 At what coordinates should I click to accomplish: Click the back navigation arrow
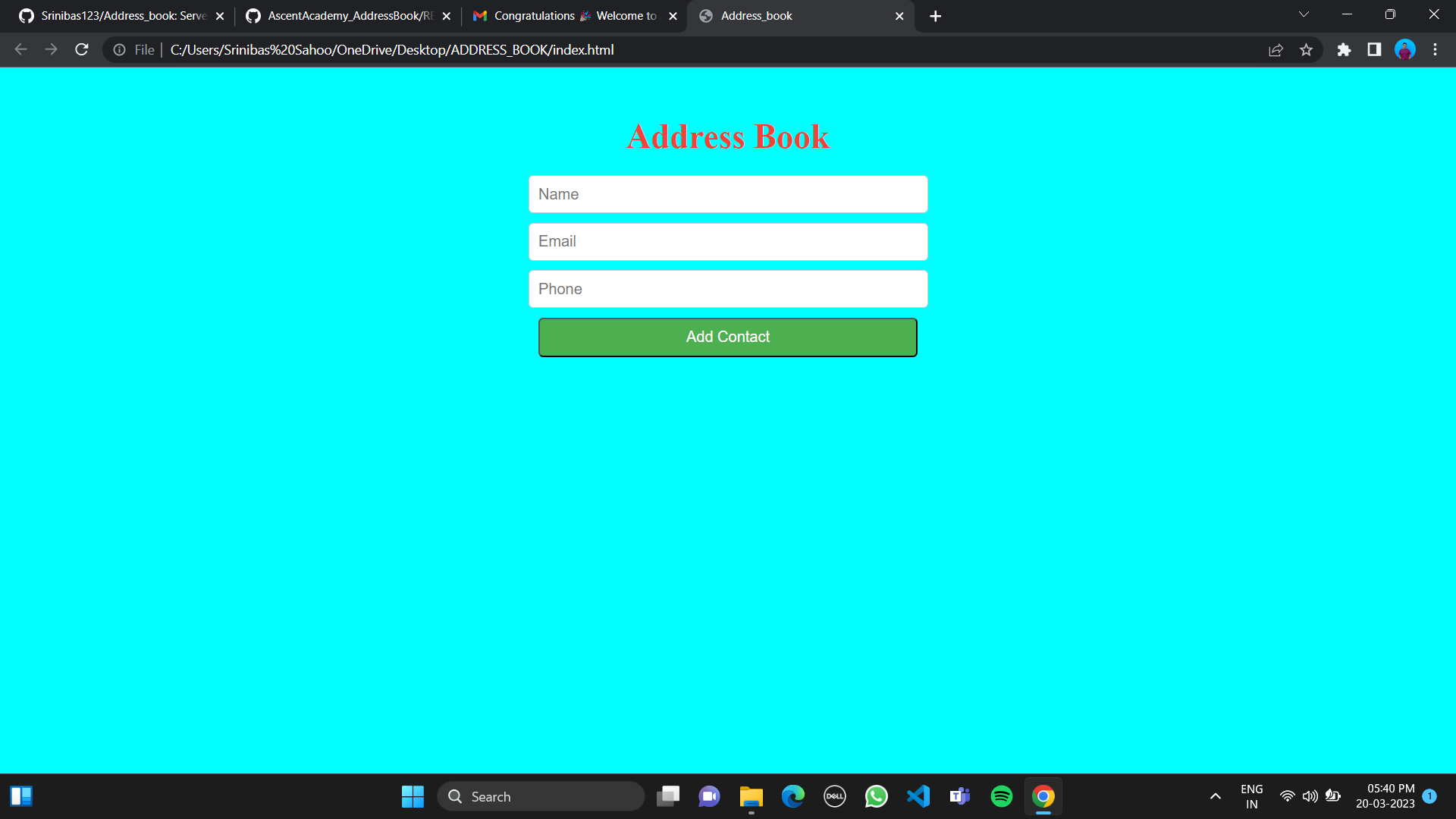pos(20,49)
